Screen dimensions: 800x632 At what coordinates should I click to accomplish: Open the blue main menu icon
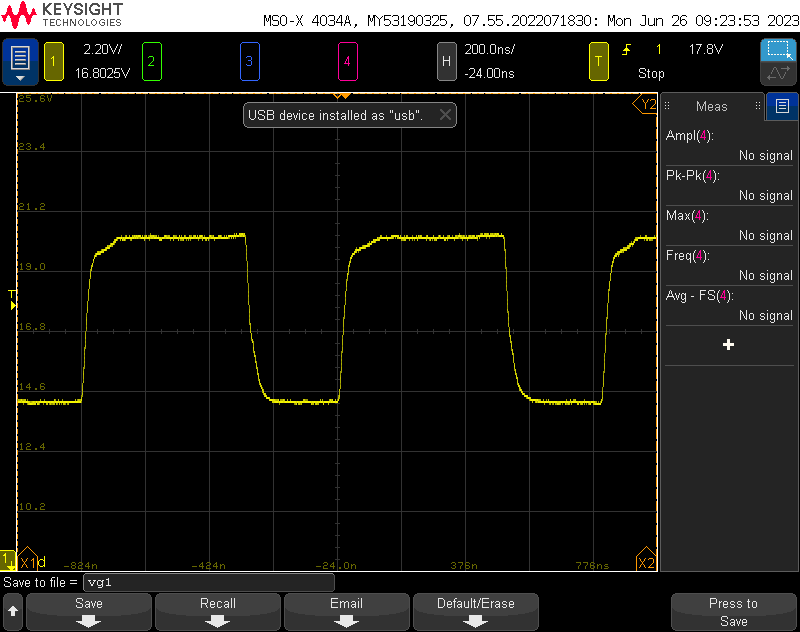[20, 61]
